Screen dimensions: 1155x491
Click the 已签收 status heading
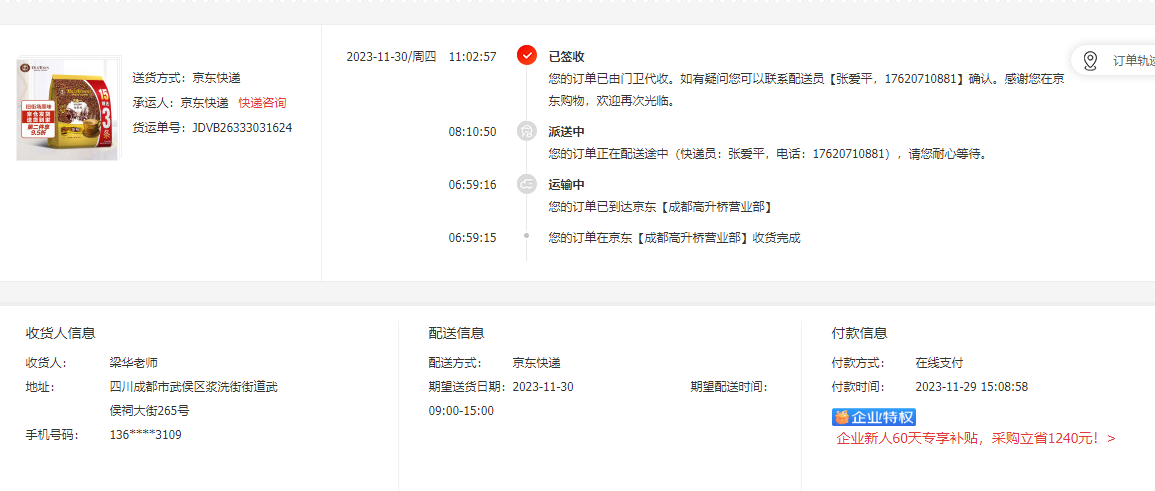(x=566, y=57)
